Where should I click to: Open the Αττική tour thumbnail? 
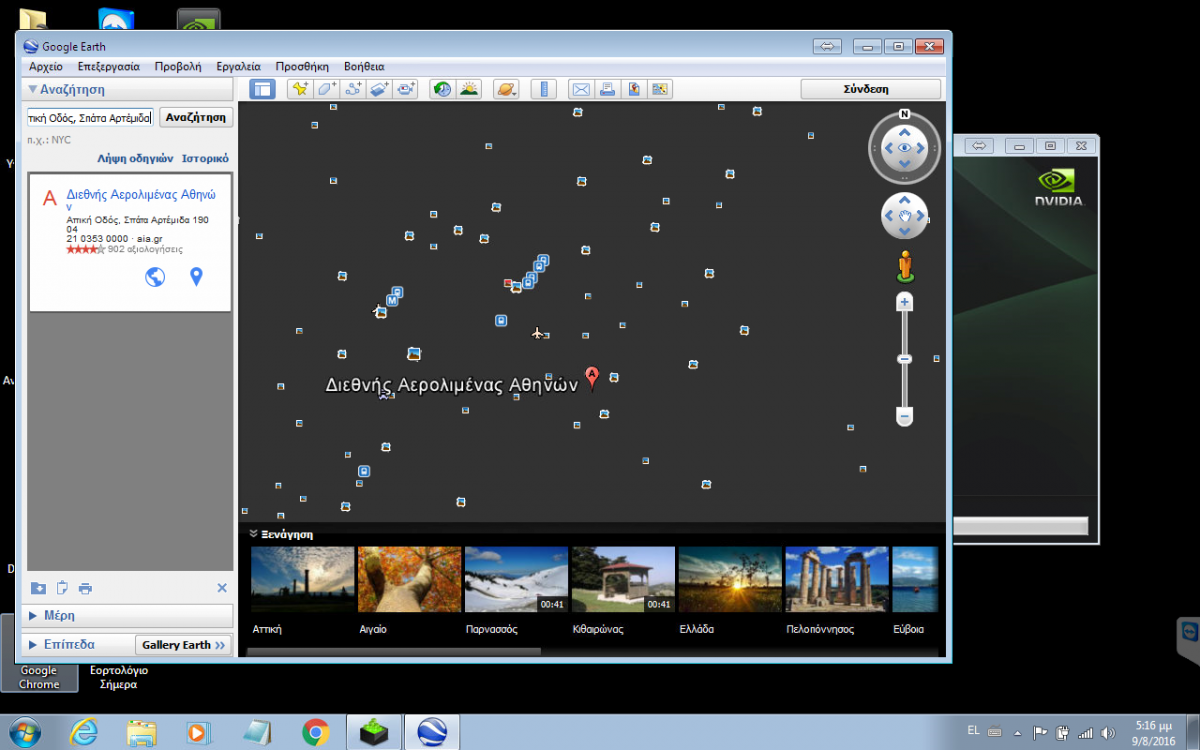pos(302,579)
